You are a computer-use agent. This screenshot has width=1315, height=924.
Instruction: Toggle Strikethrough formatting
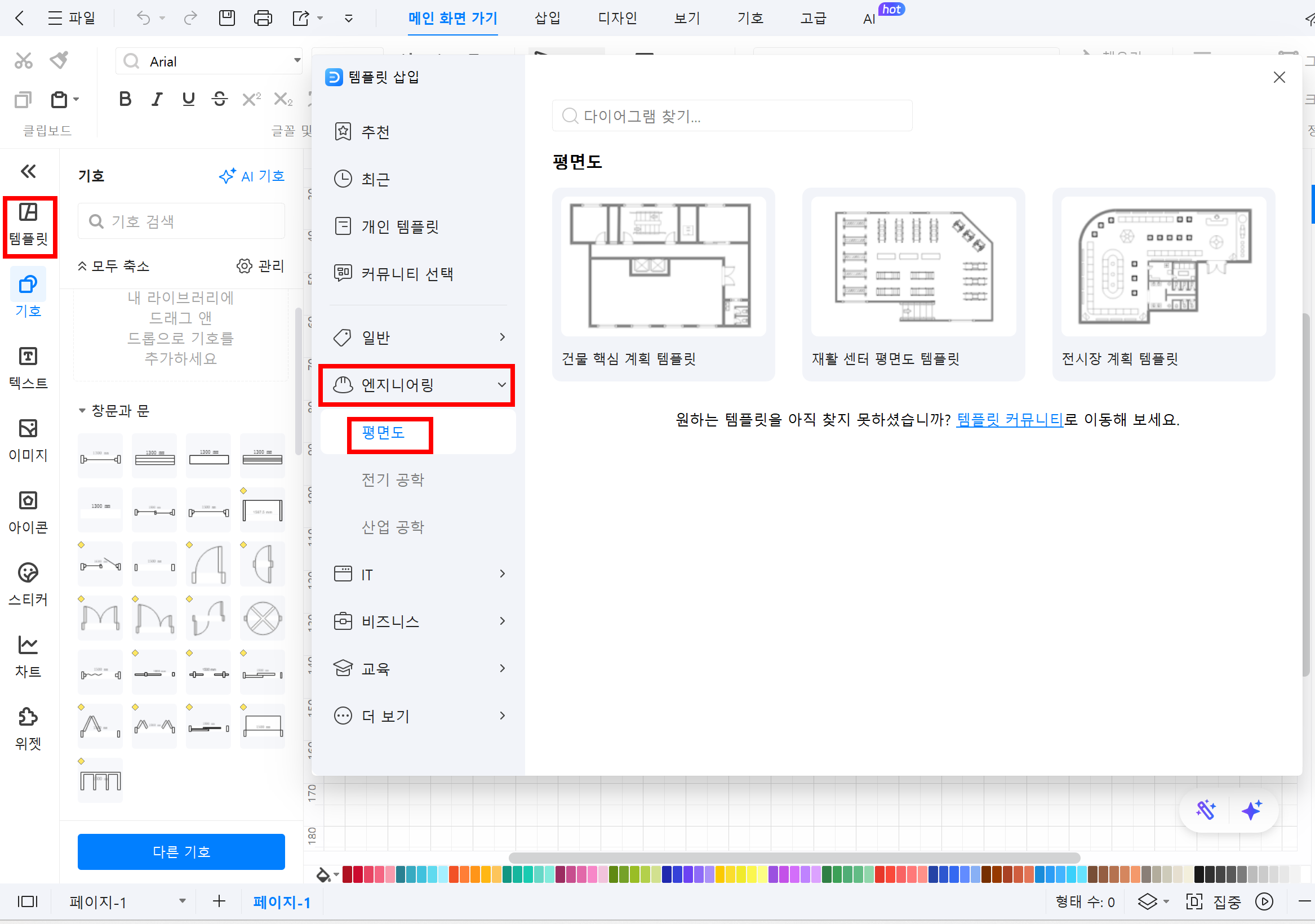pyautogui.click(x=220, y=99)
